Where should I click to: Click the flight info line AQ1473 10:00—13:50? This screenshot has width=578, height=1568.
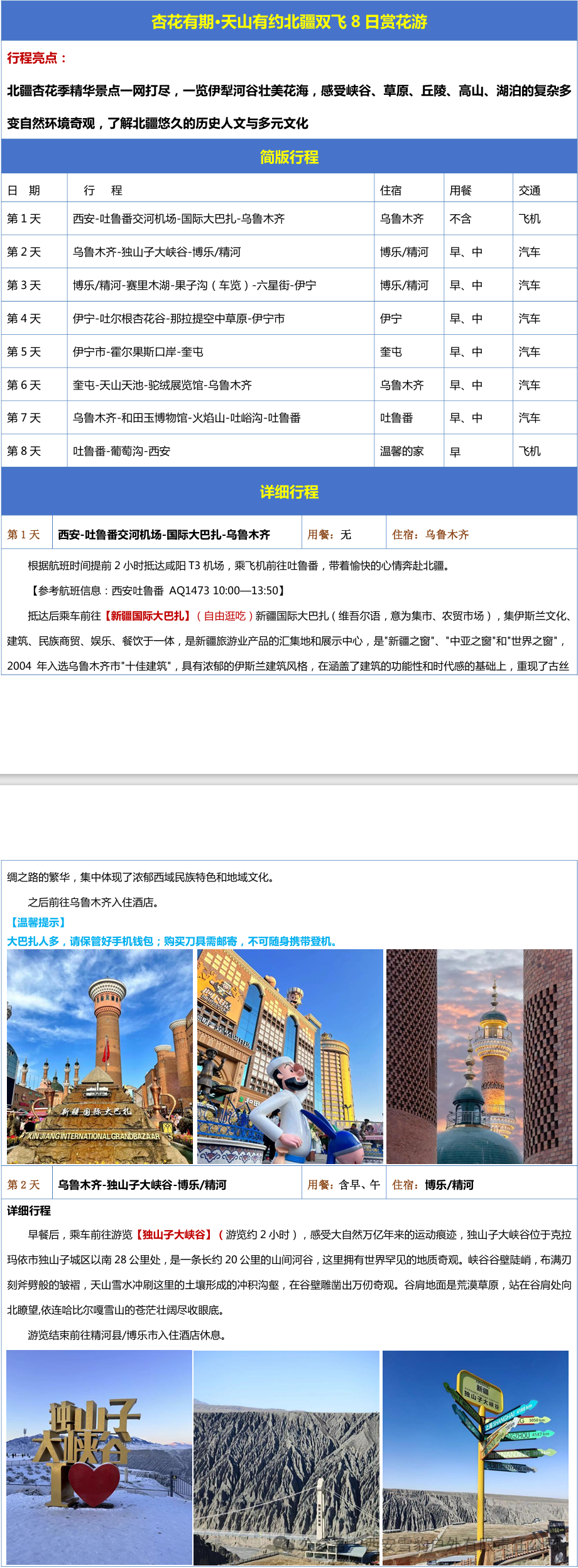tap(158, 591)
